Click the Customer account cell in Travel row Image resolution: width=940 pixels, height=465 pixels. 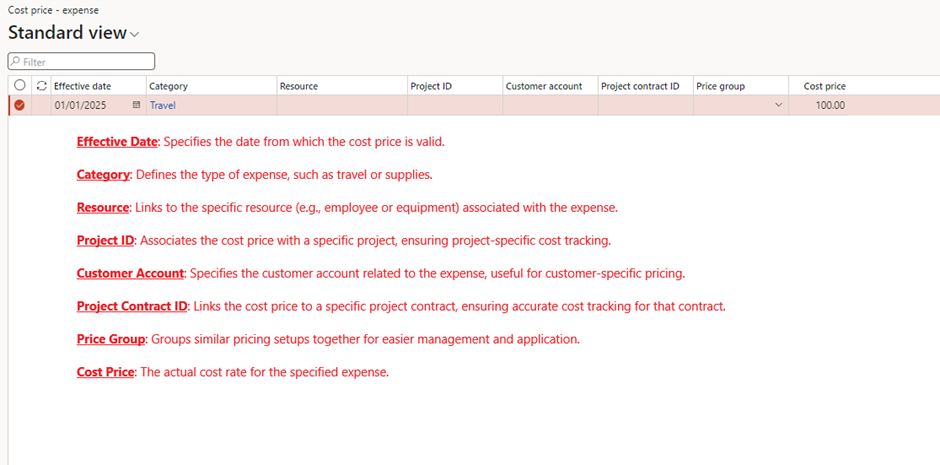tap(550, 105)
